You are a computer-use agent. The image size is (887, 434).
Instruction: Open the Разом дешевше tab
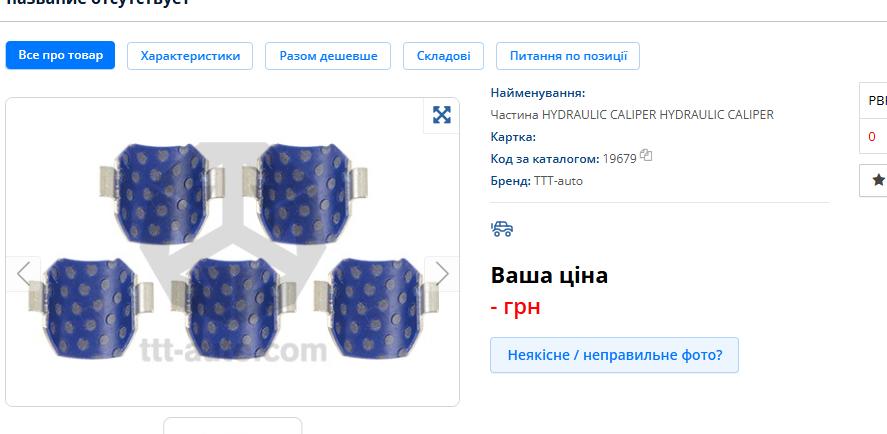pyautogui.click(x=328, y=56)
